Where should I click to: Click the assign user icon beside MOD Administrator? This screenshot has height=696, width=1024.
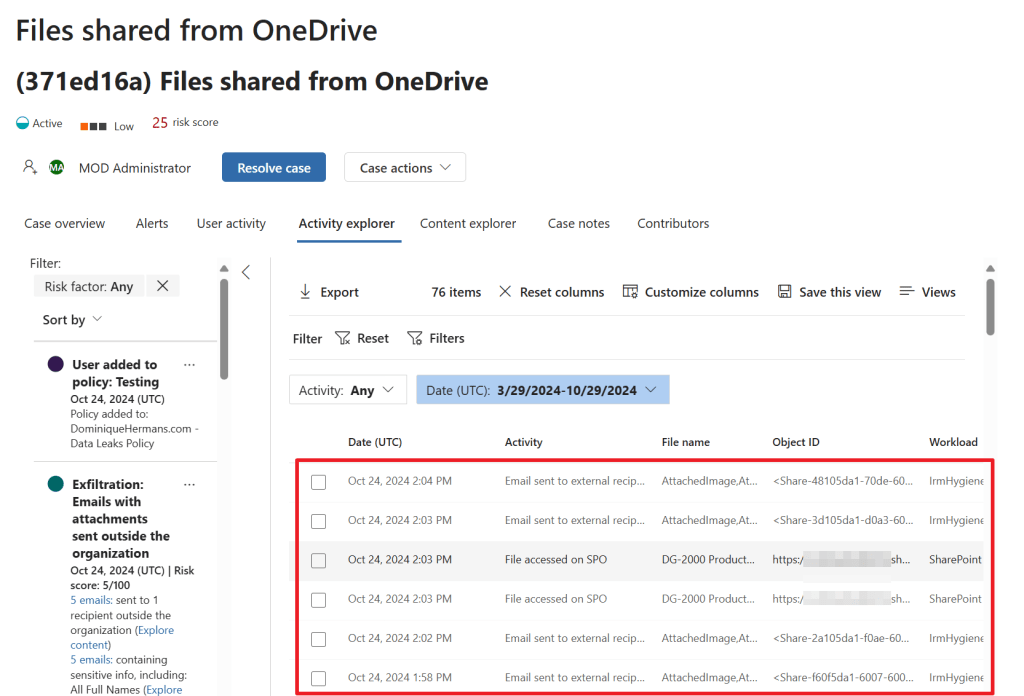coord(30,167)
